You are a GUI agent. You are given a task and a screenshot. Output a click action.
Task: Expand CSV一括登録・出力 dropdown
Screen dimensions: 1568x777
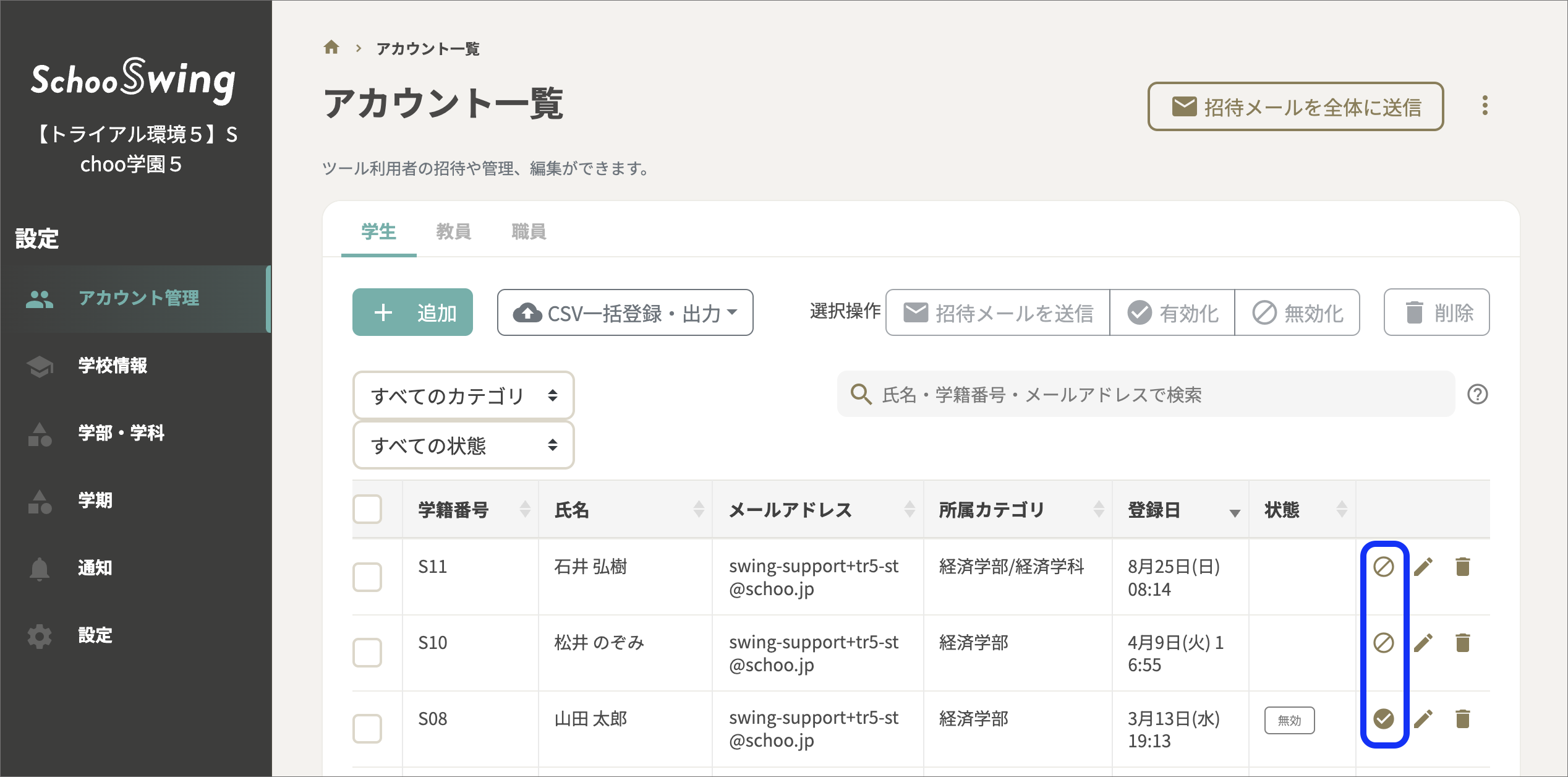coord(624,313)
